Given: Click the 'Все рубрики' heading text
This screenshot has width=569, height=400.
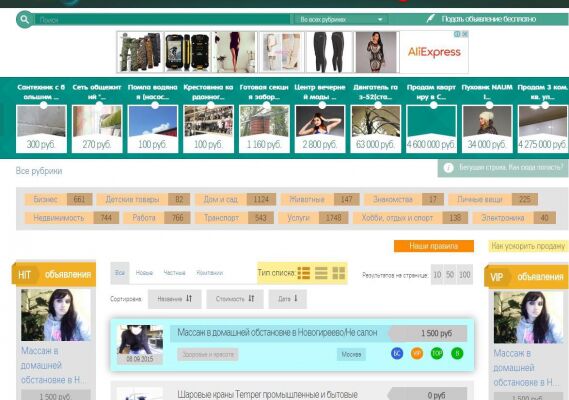Looking at the screenshot, I should tap(39, 171).
